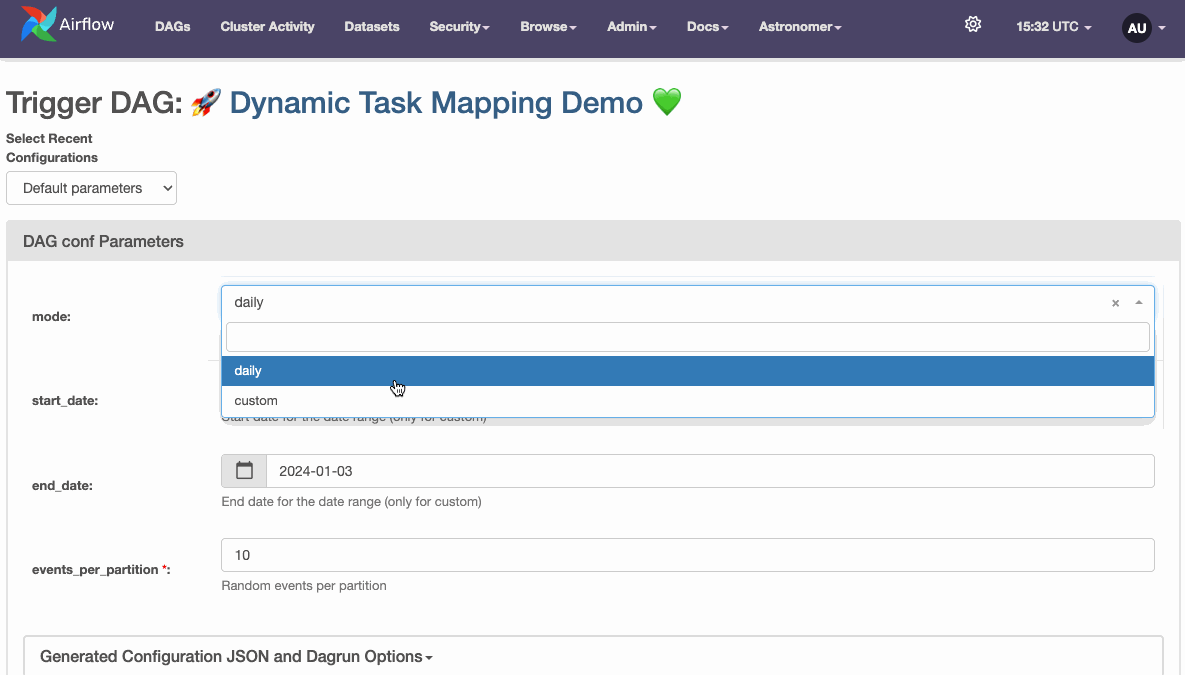Click the rocket emoji in the DAG title

(206, 101)
